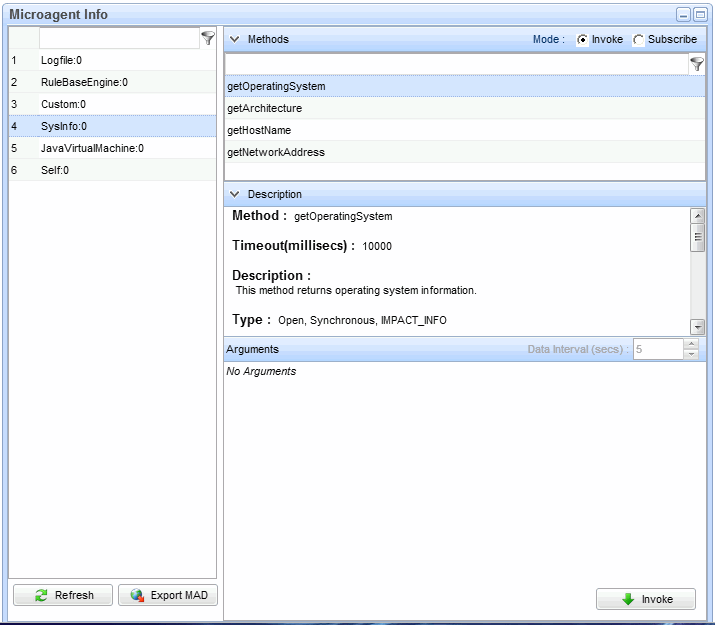Click the microagent list filter text field
This screenshot has width=715, height=625.
[119, 38]
